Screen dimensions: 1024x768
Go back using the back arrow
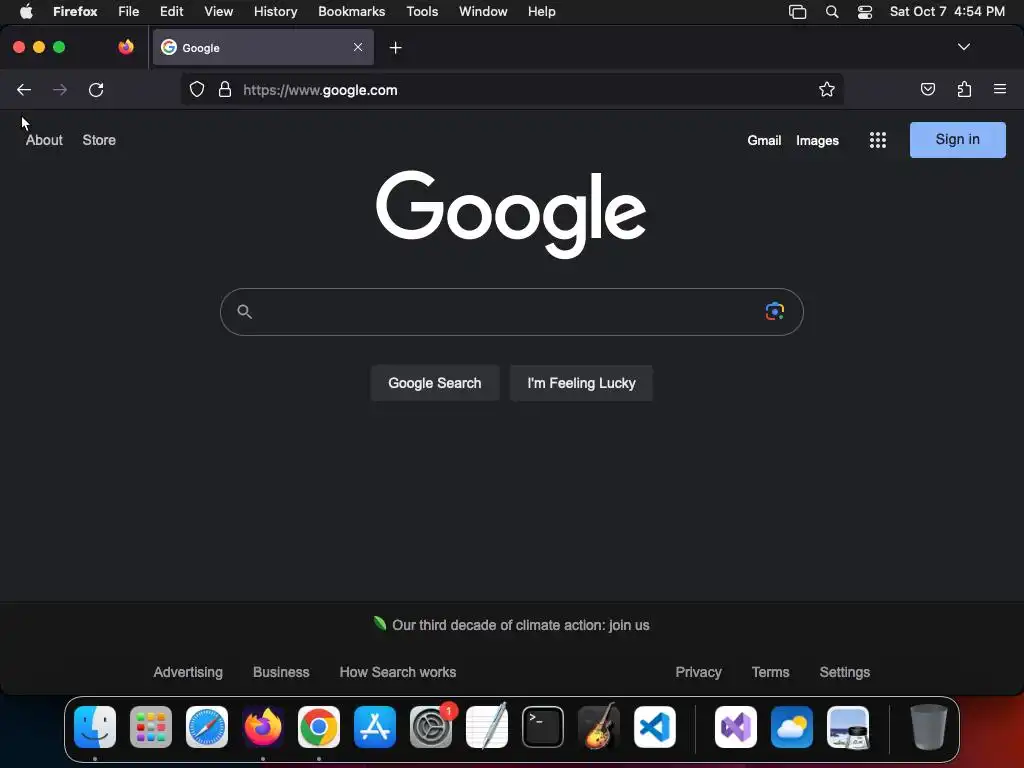(24, 89)
